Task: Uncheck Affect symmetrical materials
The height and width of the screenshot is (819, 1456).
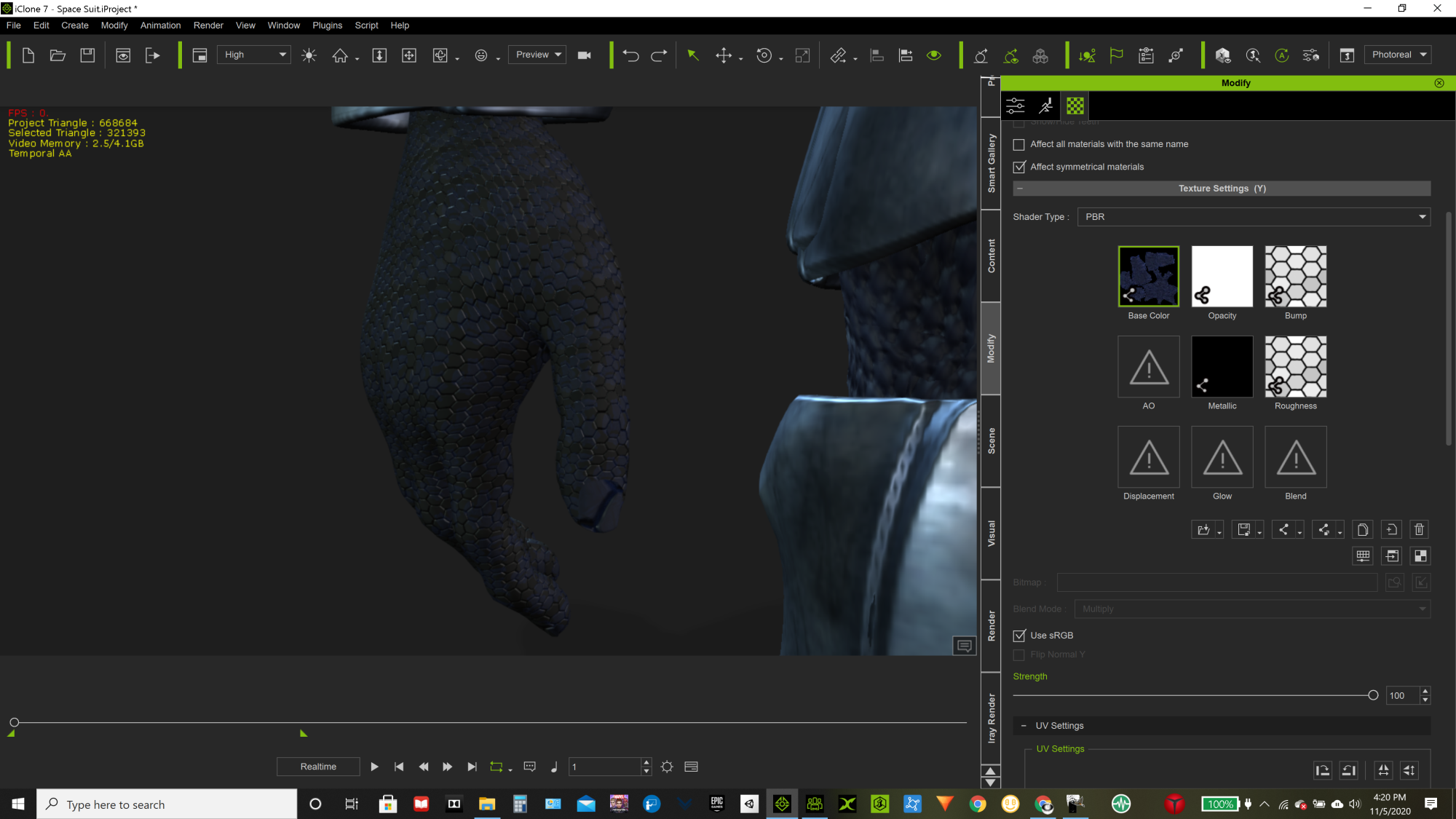Action: click(x=1019, y=167)
